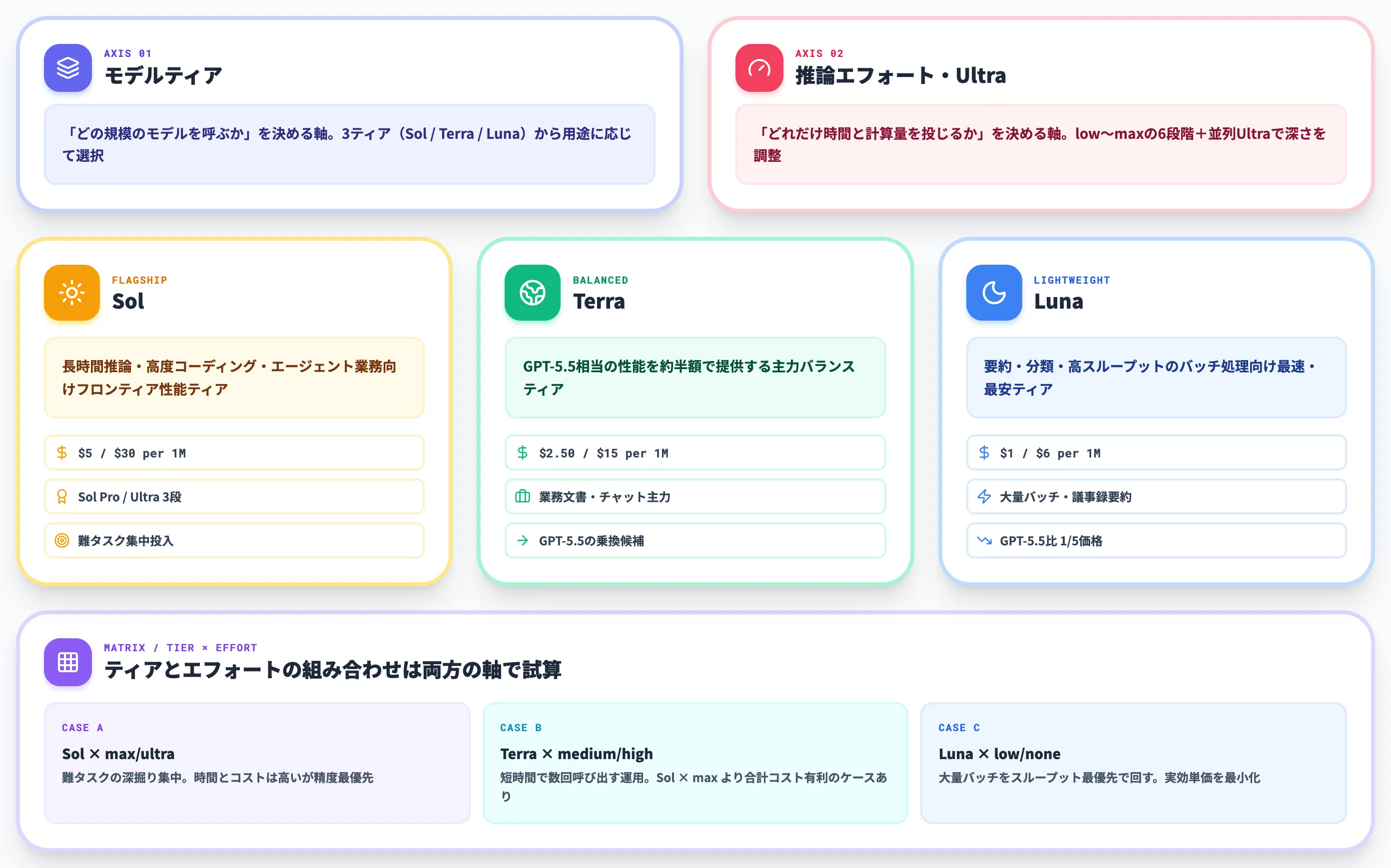Click the AXIS 02 label
The width and height of the screenshot is (1391, 868).
coord(819,53)
